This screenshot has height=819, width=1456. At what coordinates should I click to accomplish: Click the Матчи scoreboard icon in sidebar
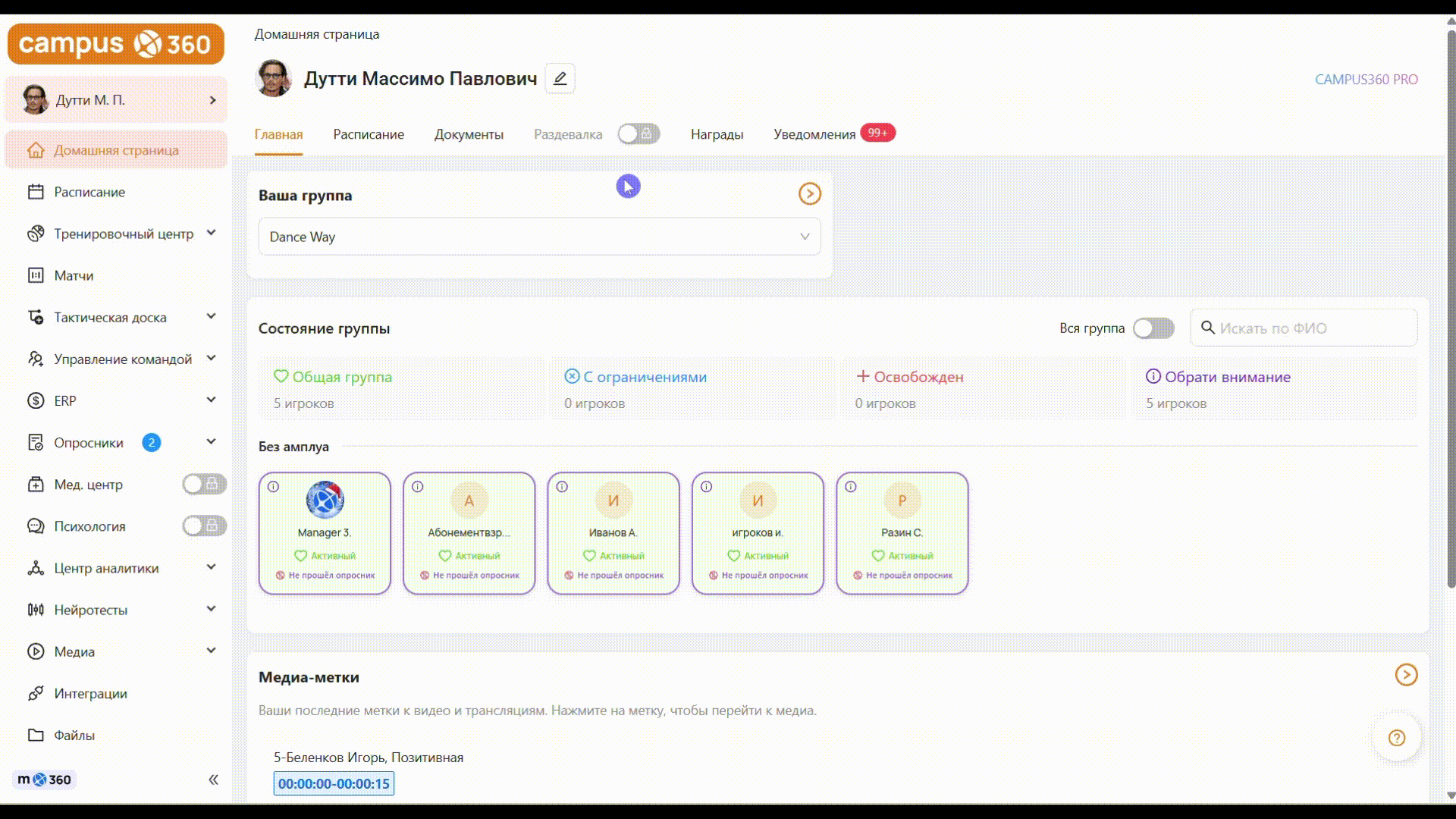pyautogui.click(x=36, y=275)
